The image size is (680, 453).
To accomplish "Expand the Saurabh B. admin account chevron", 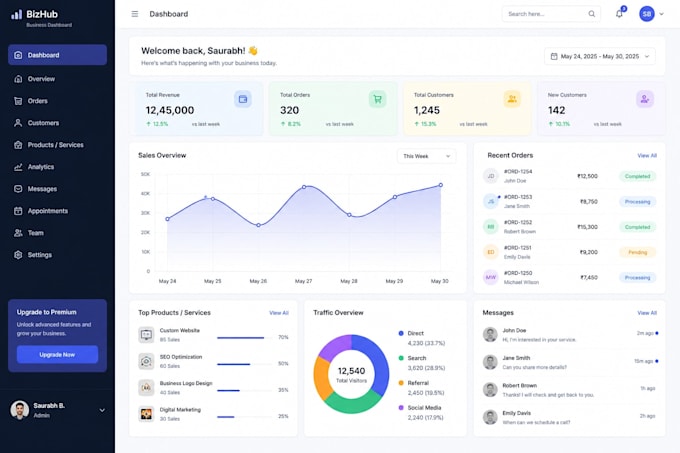I will coord(102,410).
